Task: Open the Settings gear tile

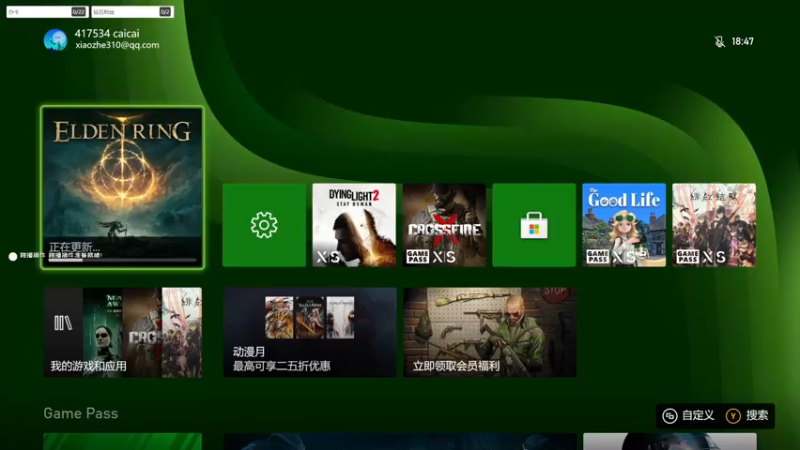Action: coord(264,225)
